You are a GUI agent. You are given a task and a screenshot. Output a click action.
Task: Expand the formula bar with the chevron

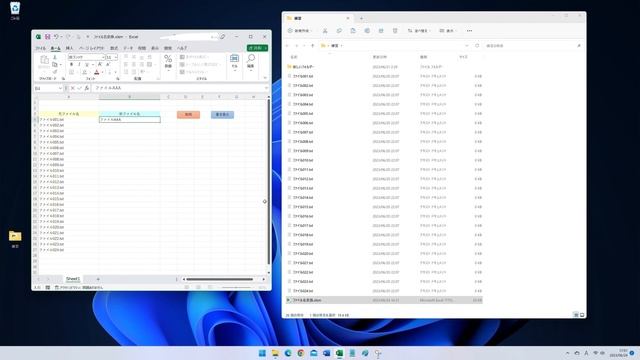tap(266, 88)
